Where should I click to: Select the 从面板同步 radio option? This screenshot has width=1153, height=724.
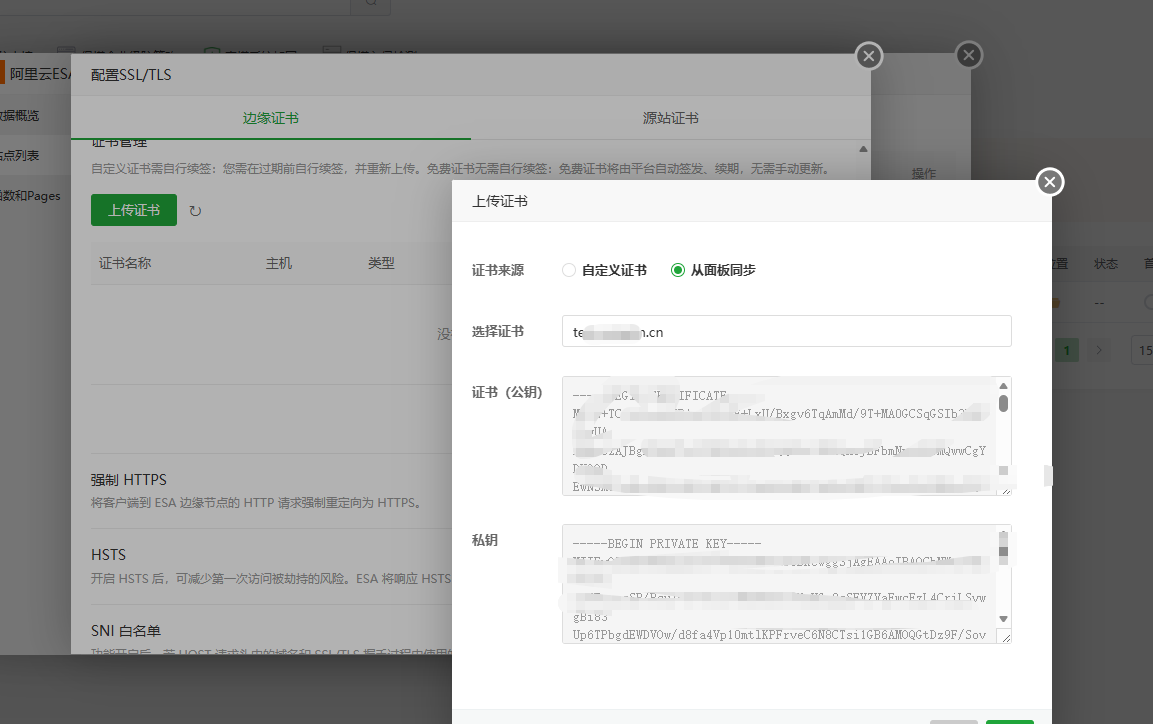(677, 269)
